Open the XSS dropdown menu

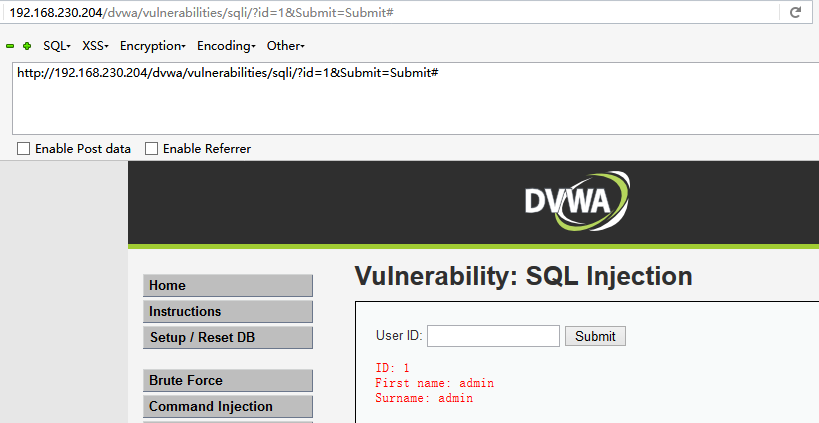coord(95,46)
